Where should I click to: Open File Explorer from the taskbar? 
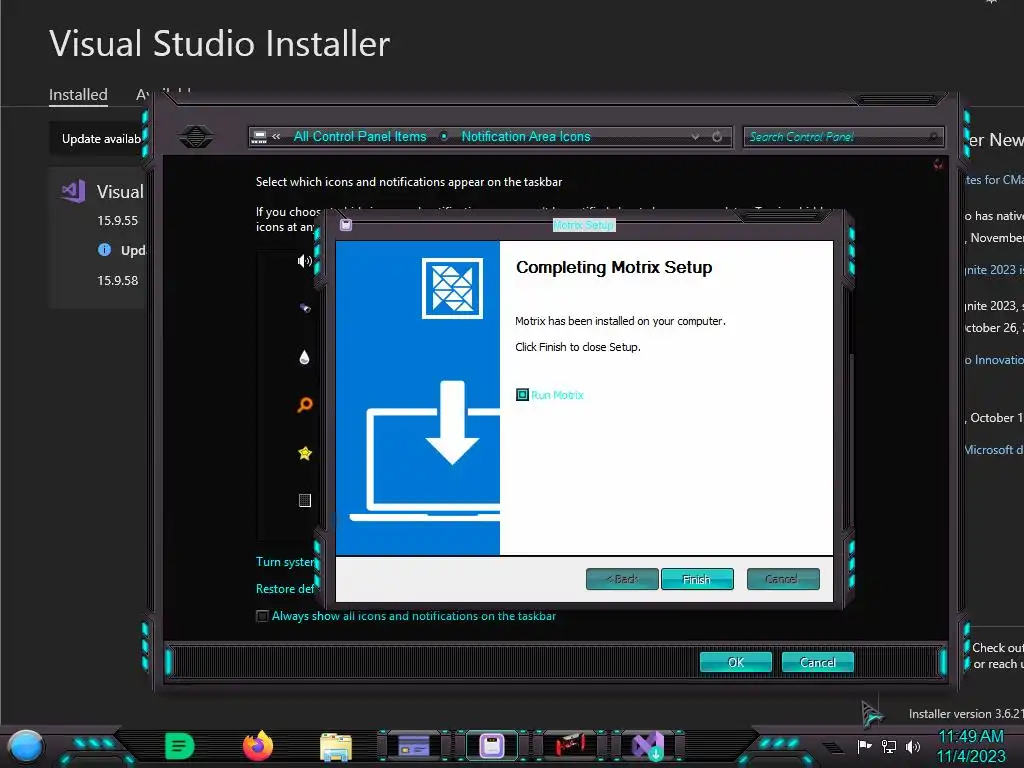click(x=336, y=747)
